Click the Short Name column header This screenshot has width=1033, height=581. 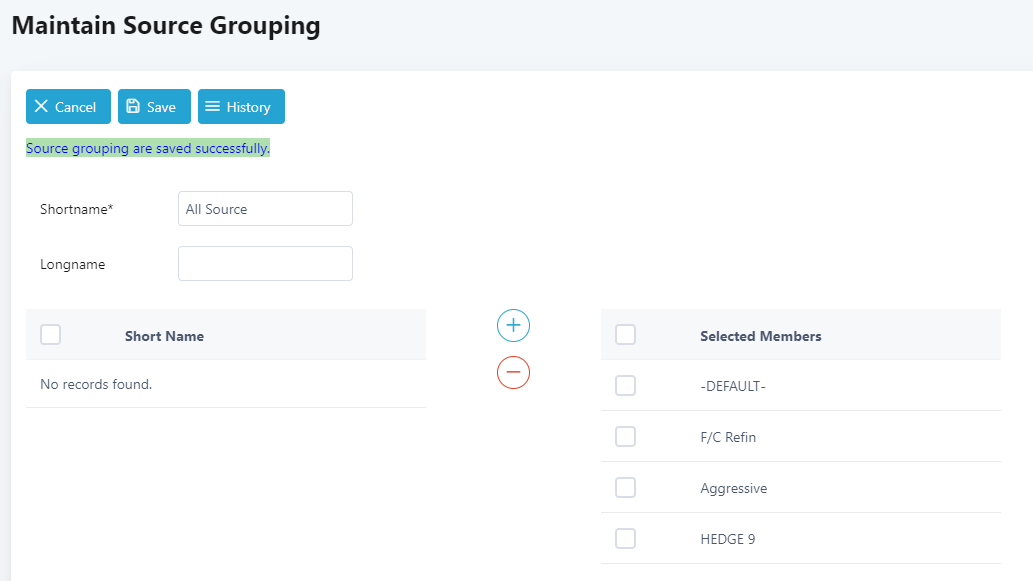point(164,336)
